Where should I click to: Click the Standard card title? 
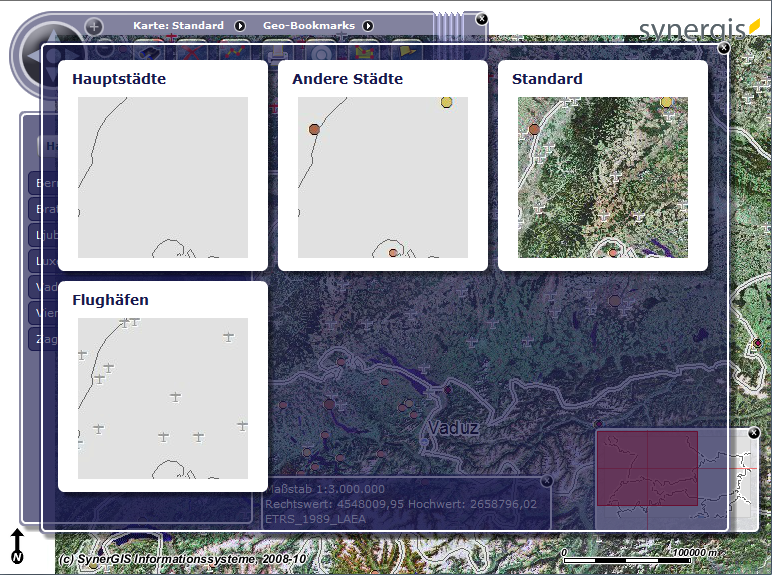tap(547, 79)
